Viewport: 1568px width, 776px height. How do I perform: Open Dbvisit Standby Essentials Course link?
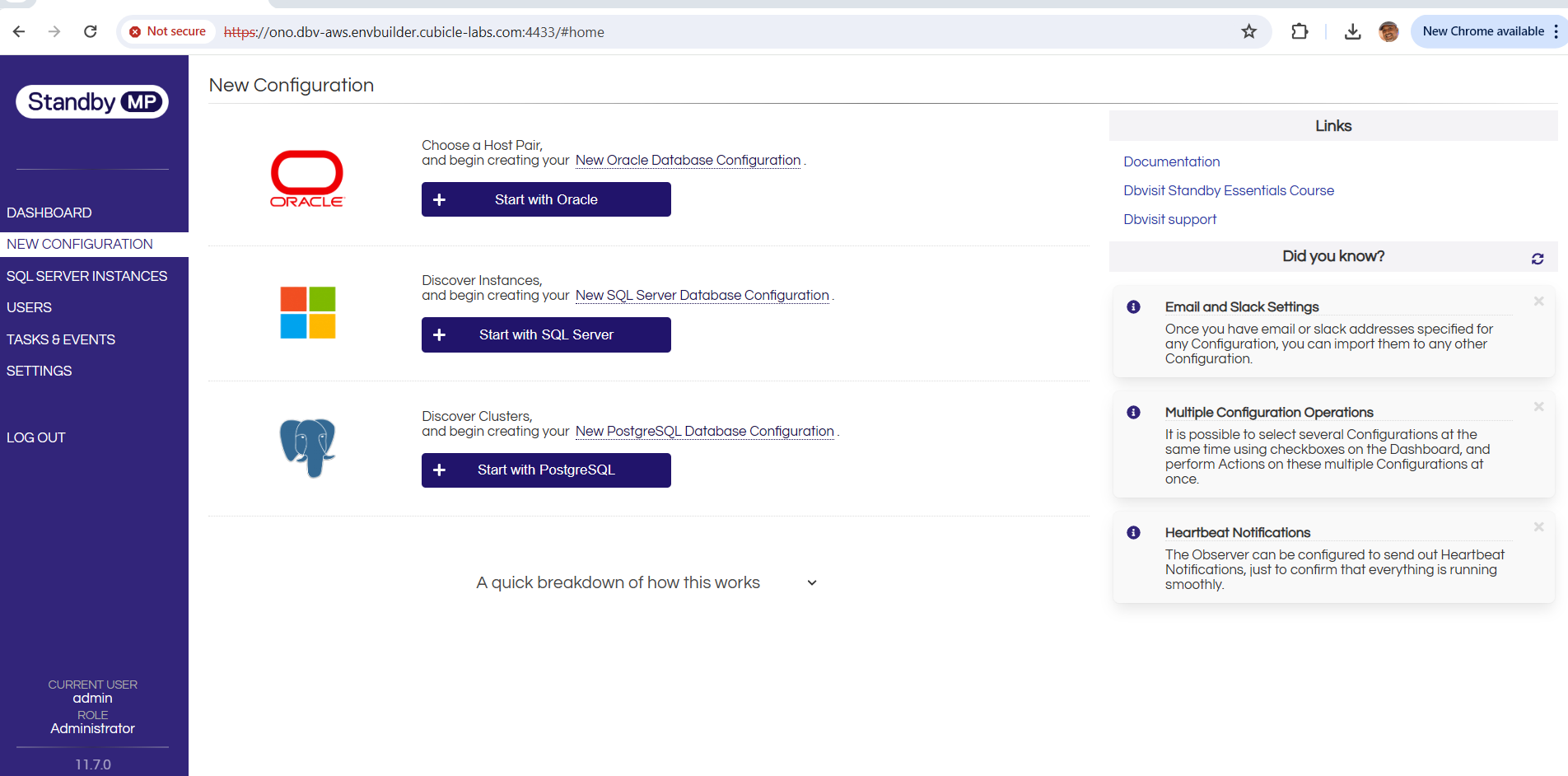point(1229,190)
